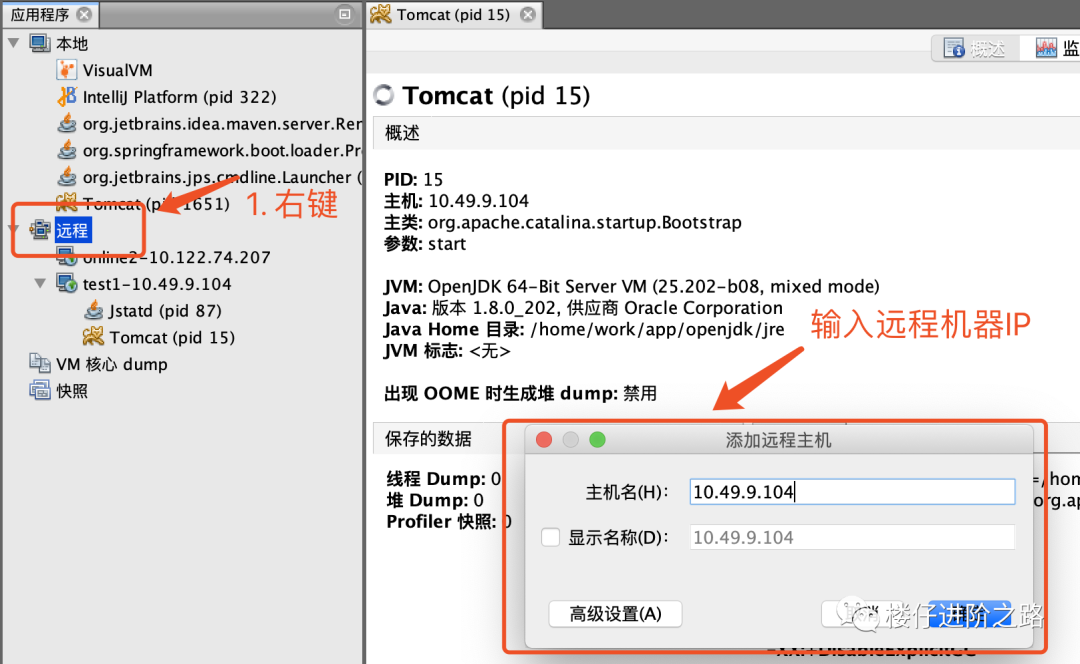The image size is (1080, 664).
Task: Click the 本地 computer icon
Action: (x=40, y=43)
